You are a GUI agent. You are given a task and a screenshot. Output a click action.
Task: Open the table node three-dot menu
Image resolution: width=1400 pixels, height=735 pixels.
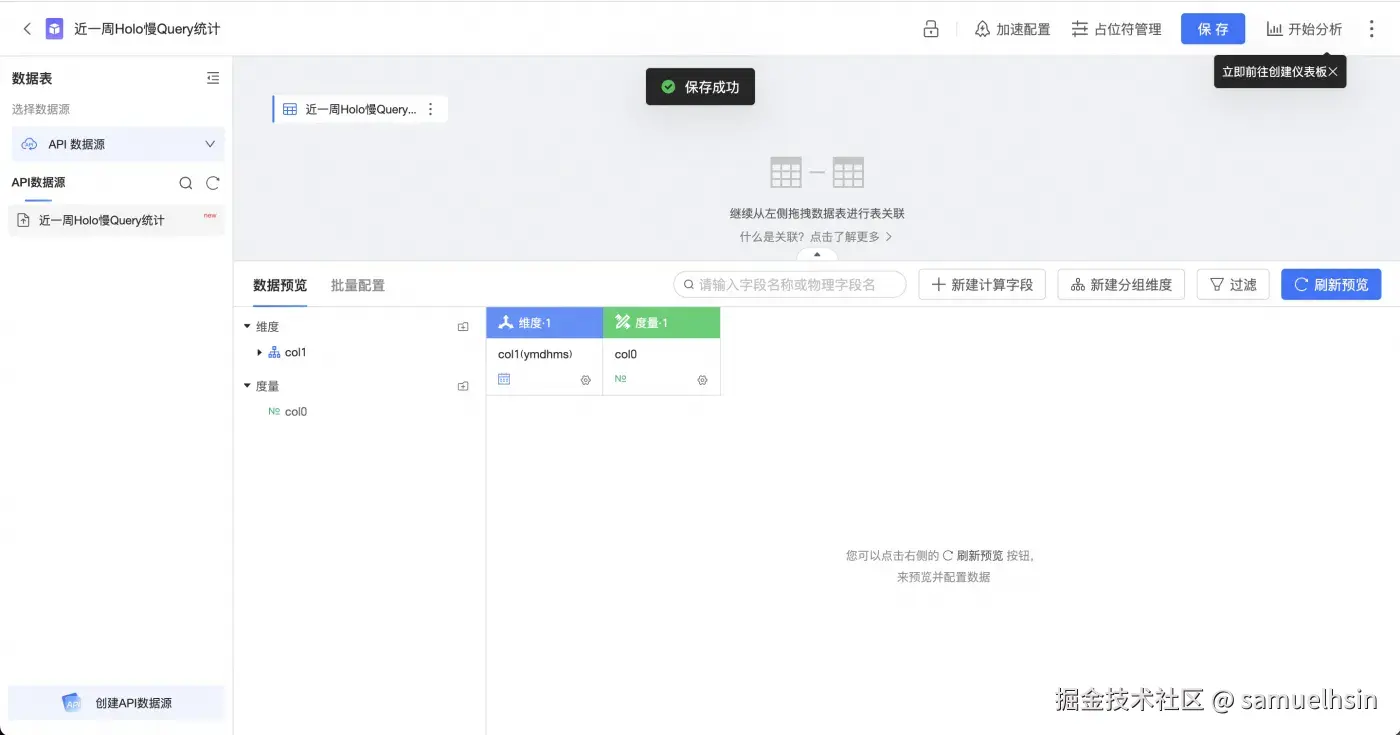(431, 109)
